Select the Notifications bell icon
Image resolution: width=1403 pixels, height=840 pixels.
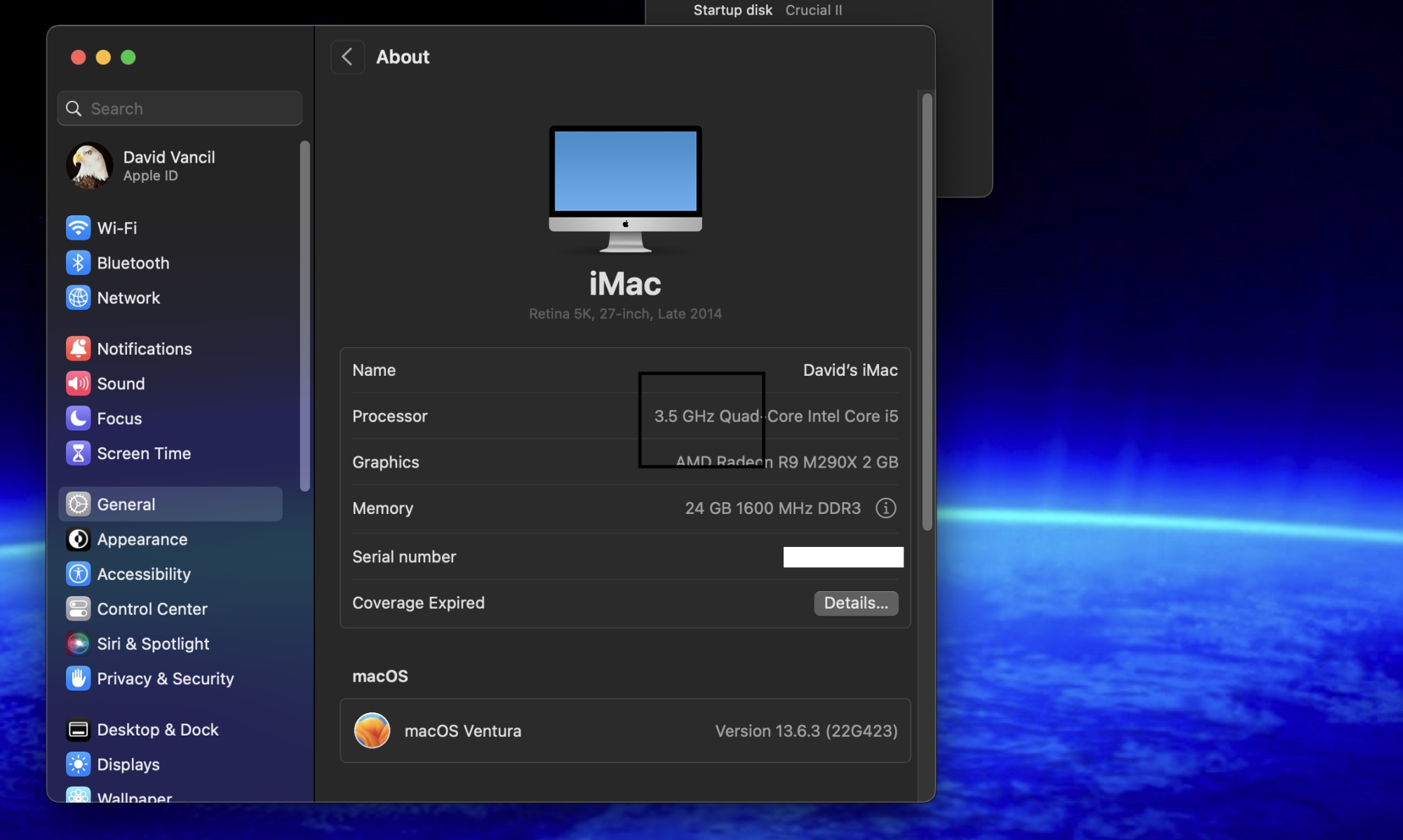pyautogui.click(x=78, y=348)
